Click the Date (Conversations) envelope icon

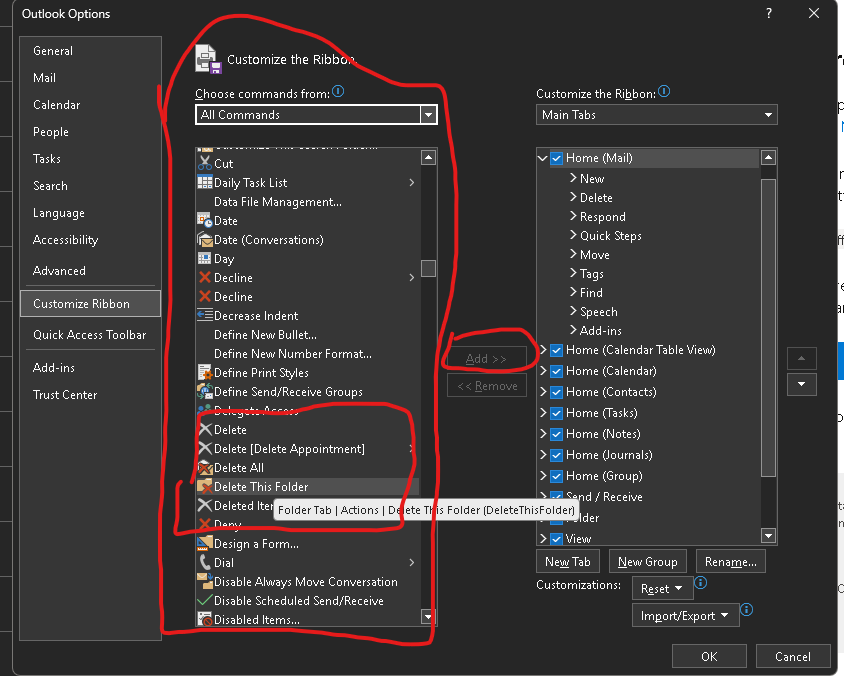click(x=205, y=240)
